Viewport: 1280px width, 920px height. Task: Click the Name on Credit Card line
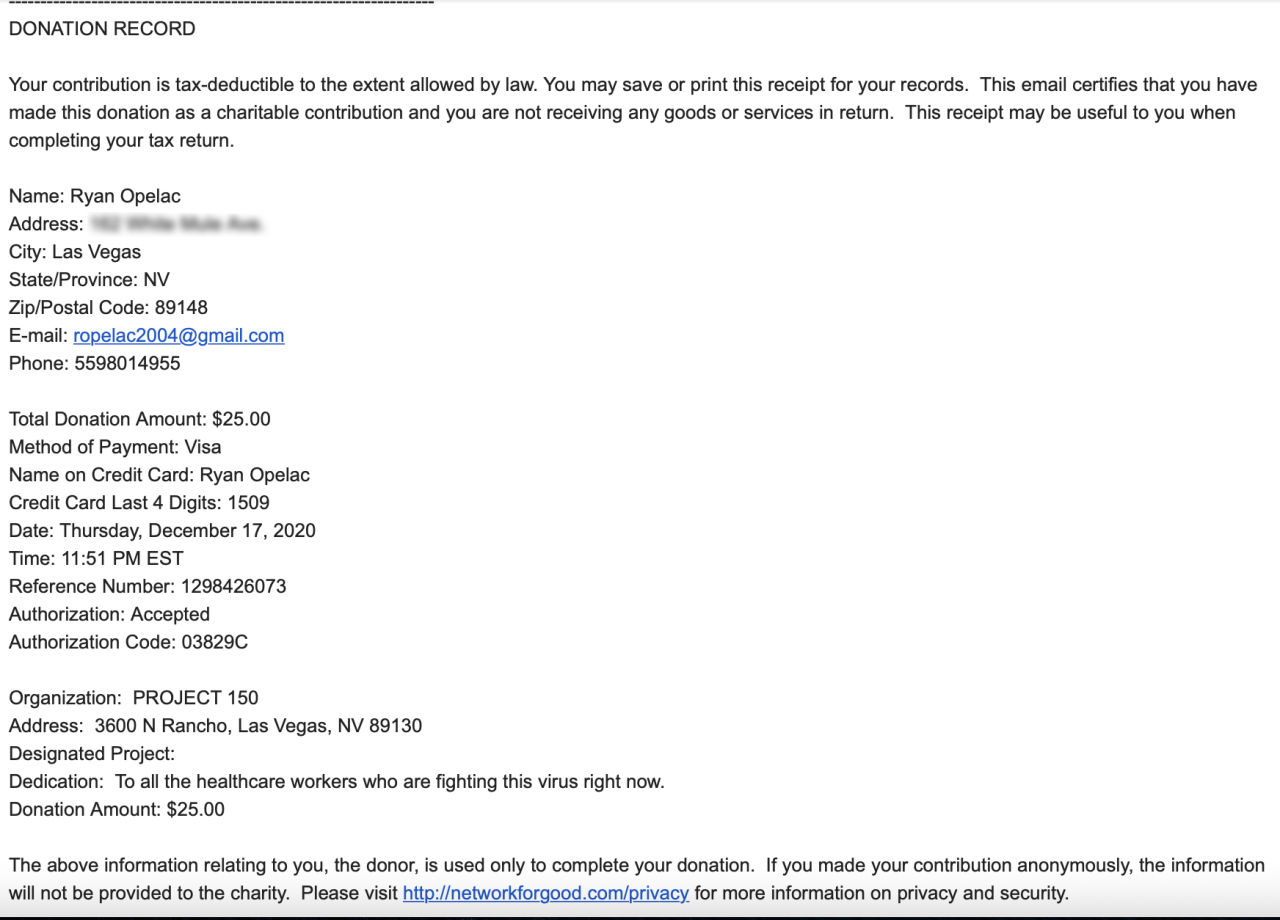[x=159, y=475]
